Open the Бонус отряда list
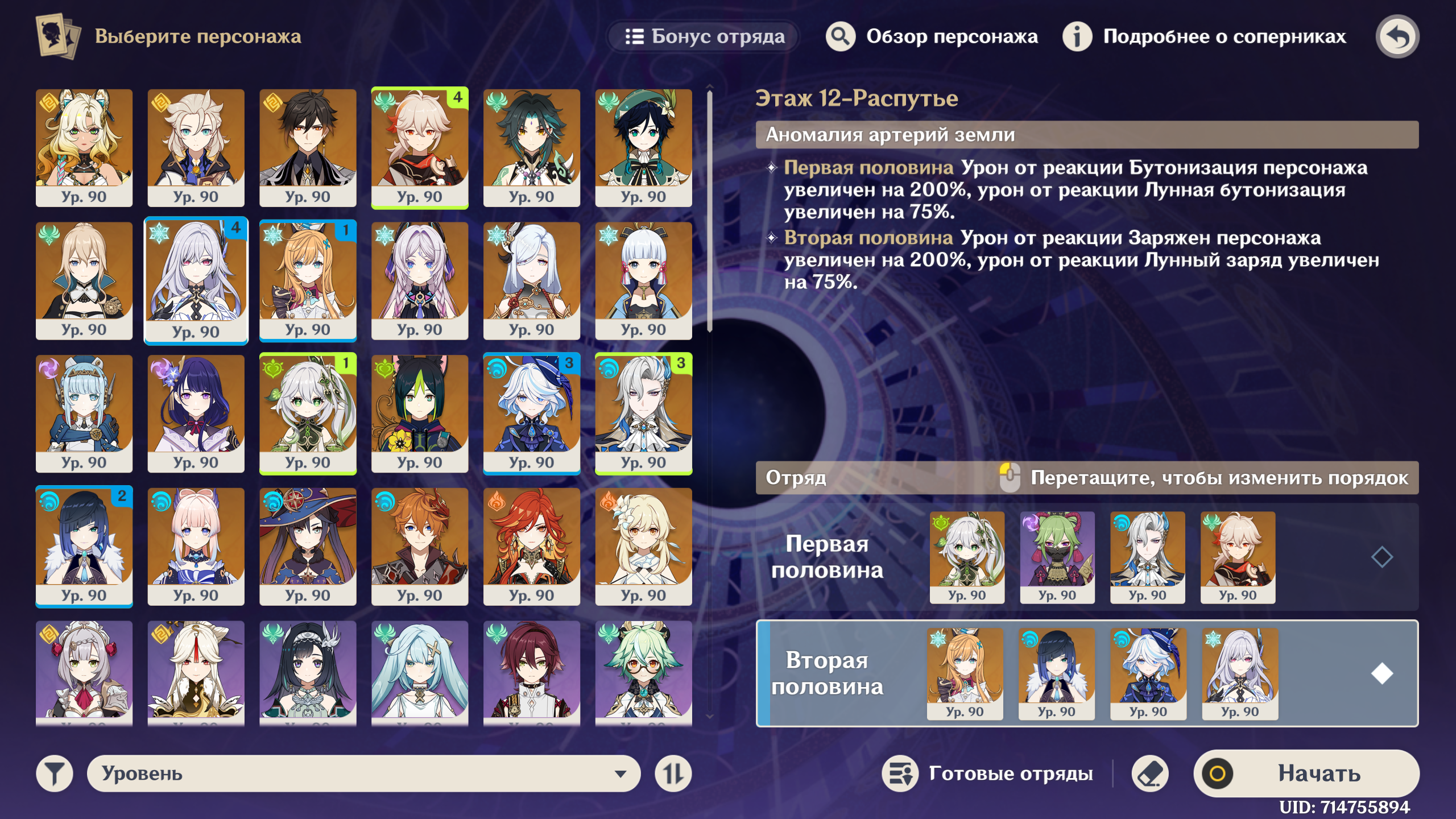This screenshot has width=1456, height=819. coord(705,36)
